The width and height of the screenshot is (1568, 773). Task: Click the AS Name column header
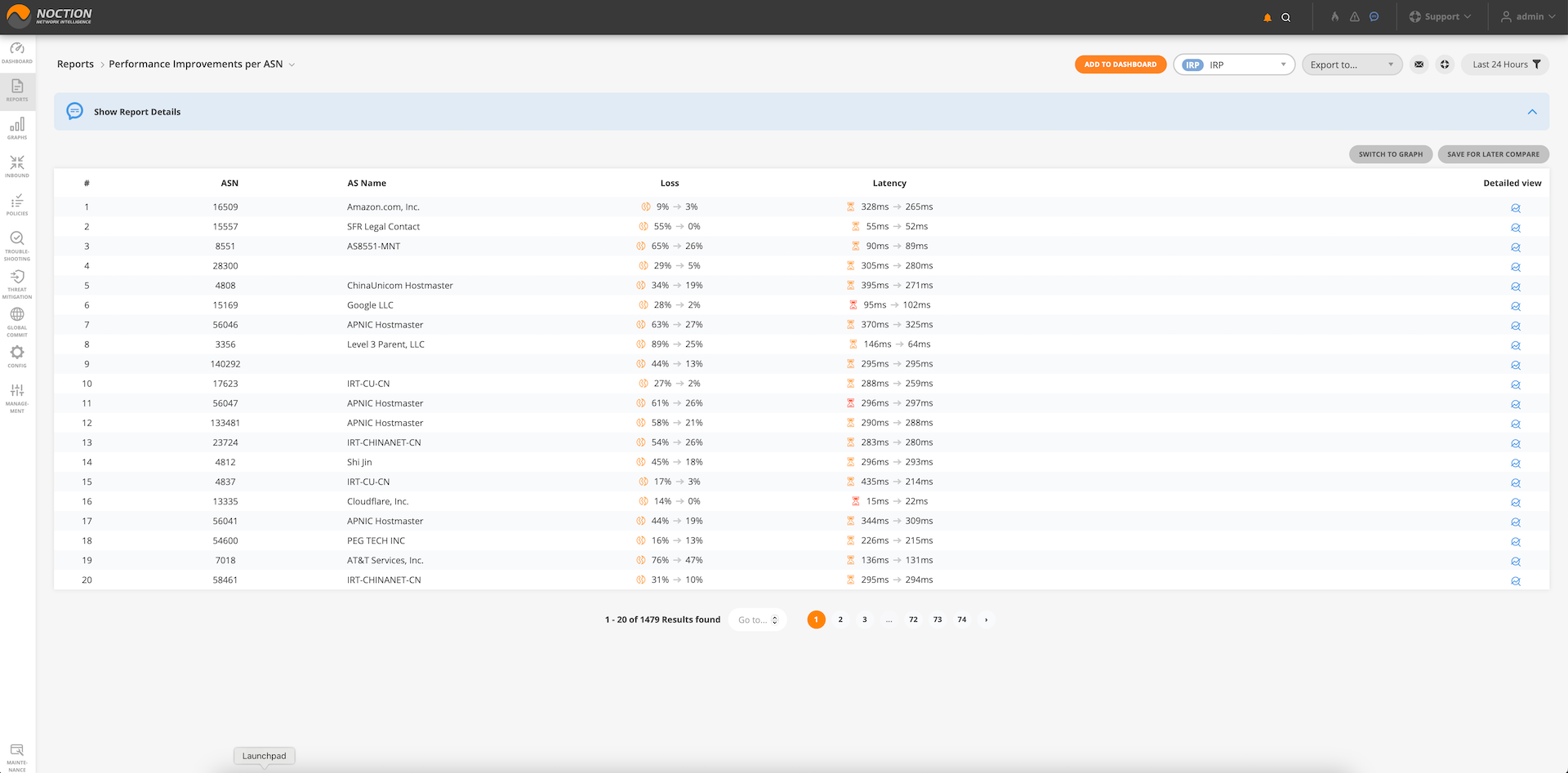(x=367, y=184)
